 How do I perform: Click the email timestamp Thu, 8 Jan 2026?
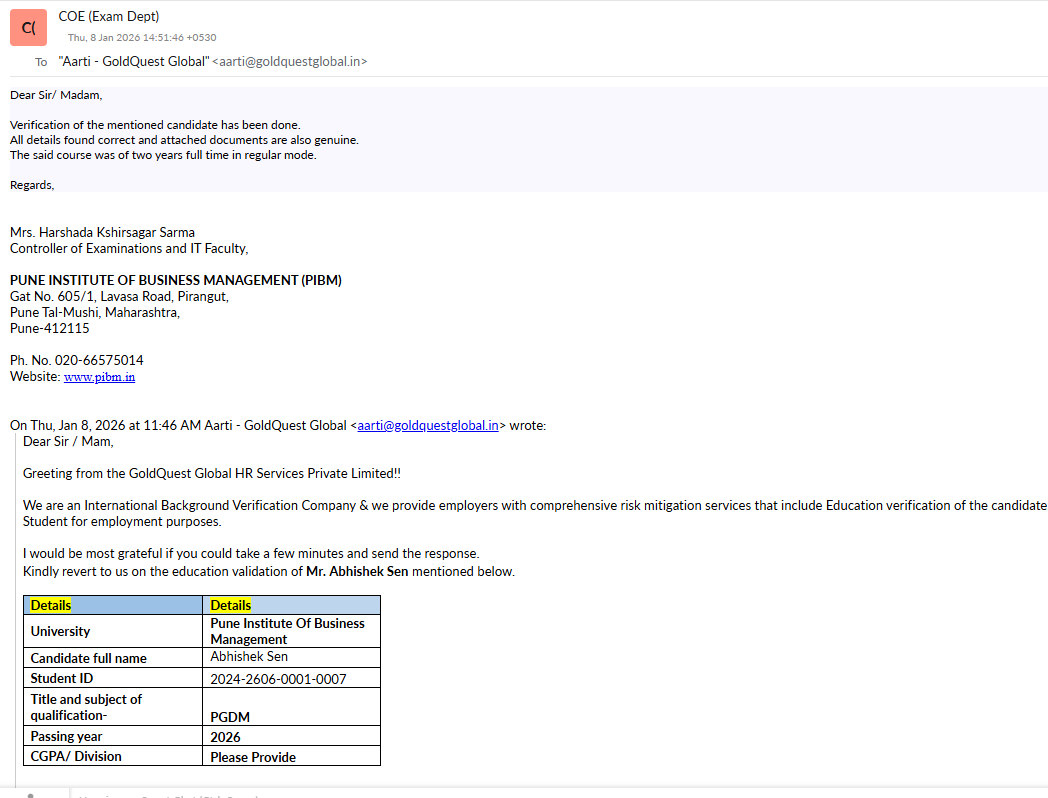[x=142, y=38]
